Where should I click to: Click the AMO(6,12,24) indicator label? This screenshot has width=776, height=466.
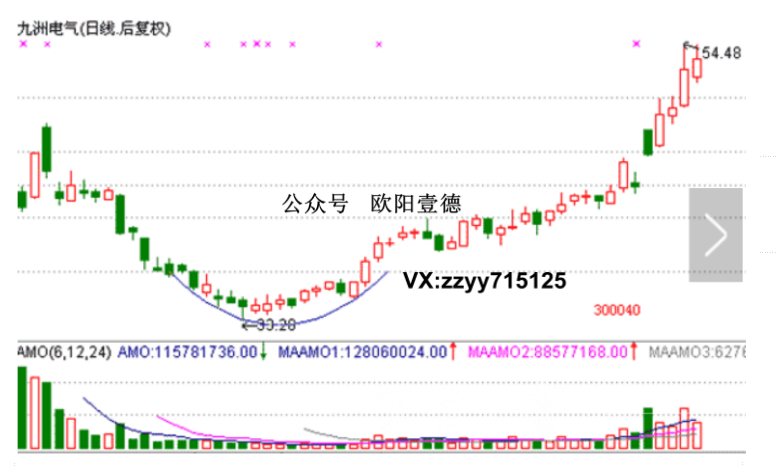[64, 352]
